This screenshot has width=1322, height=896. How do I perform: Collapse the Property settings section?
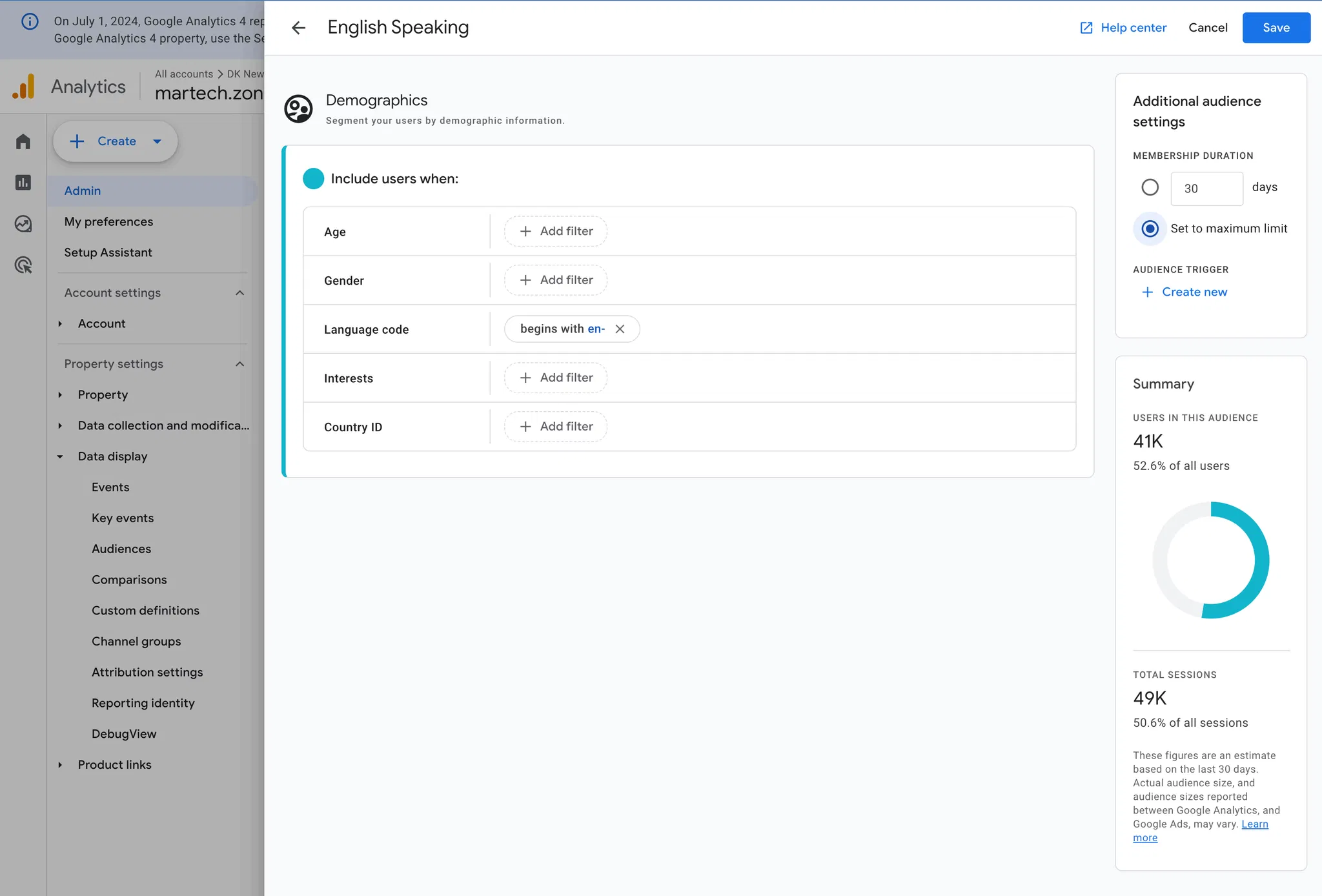pyautogui.click(x=239, y=364)
